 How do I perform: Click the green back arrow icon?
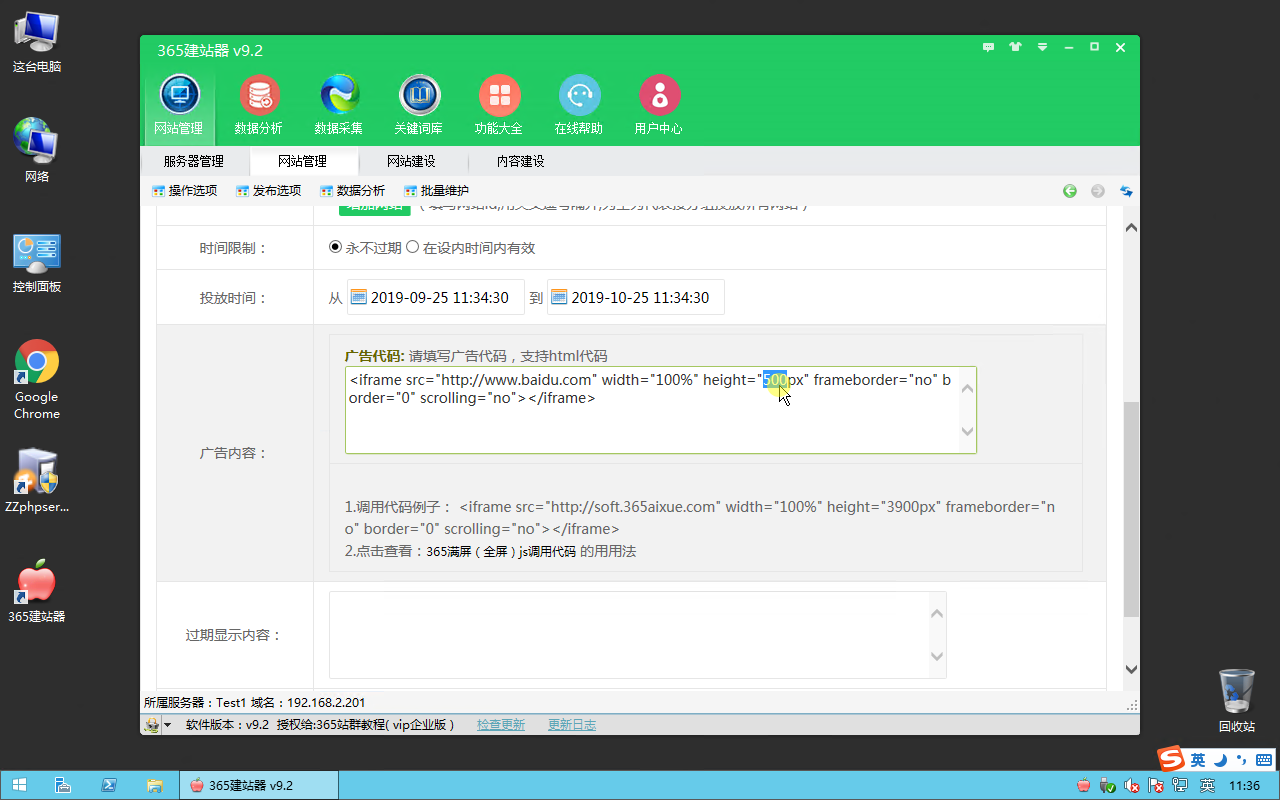[x=1070, y=191]
